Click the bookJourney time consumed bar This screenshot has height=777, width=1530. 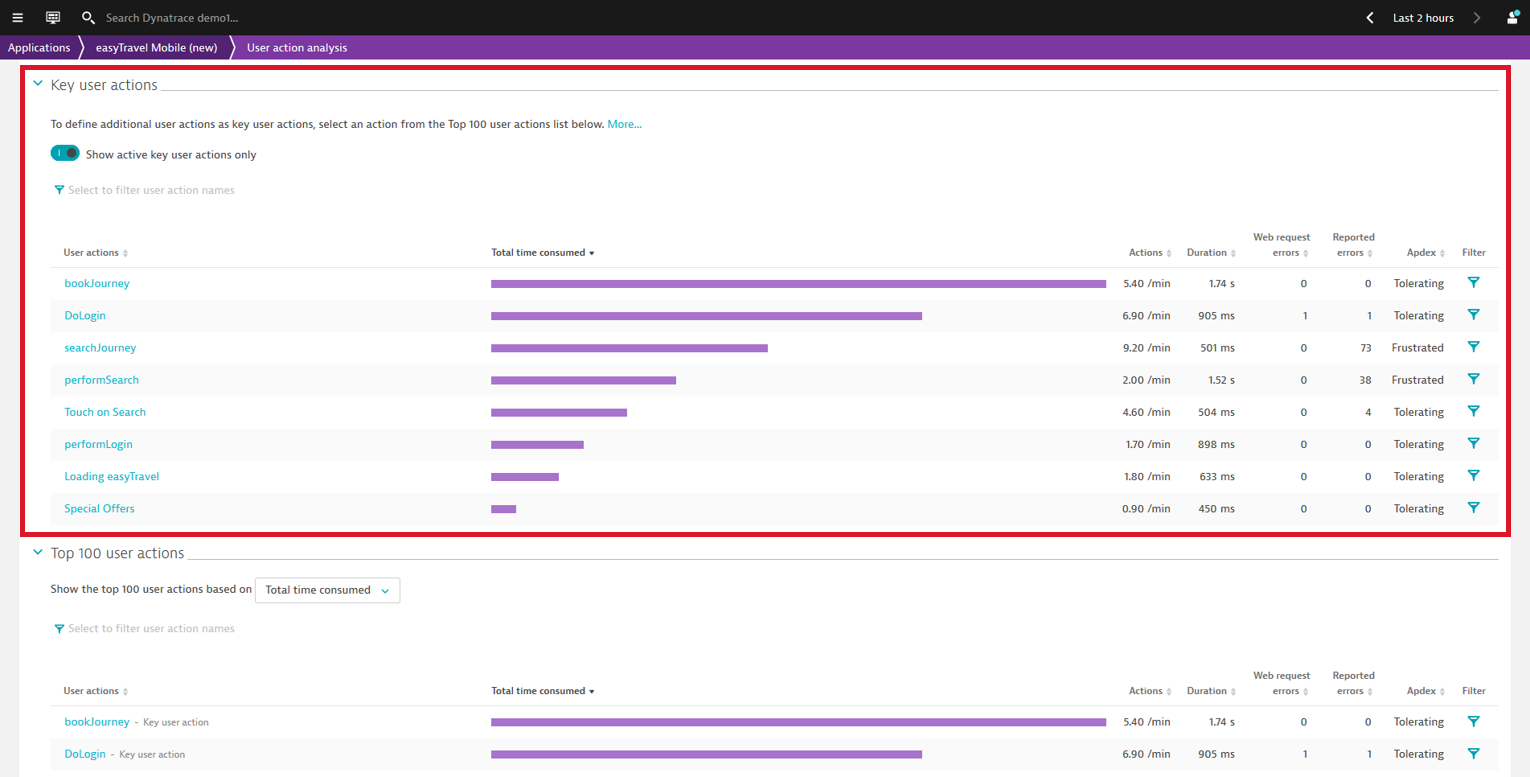[798, 284]
